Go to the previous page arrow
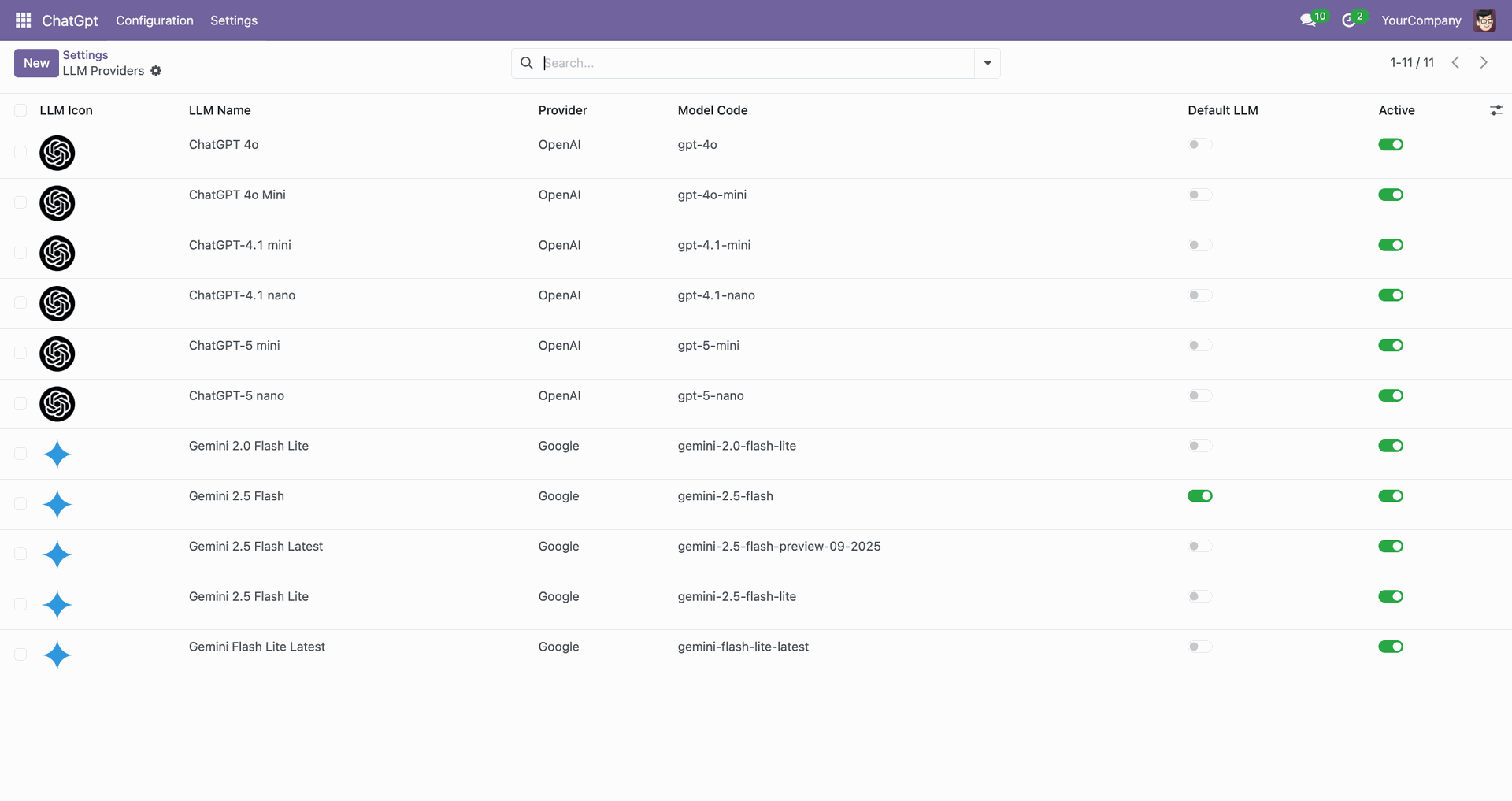 point(1455,62)
